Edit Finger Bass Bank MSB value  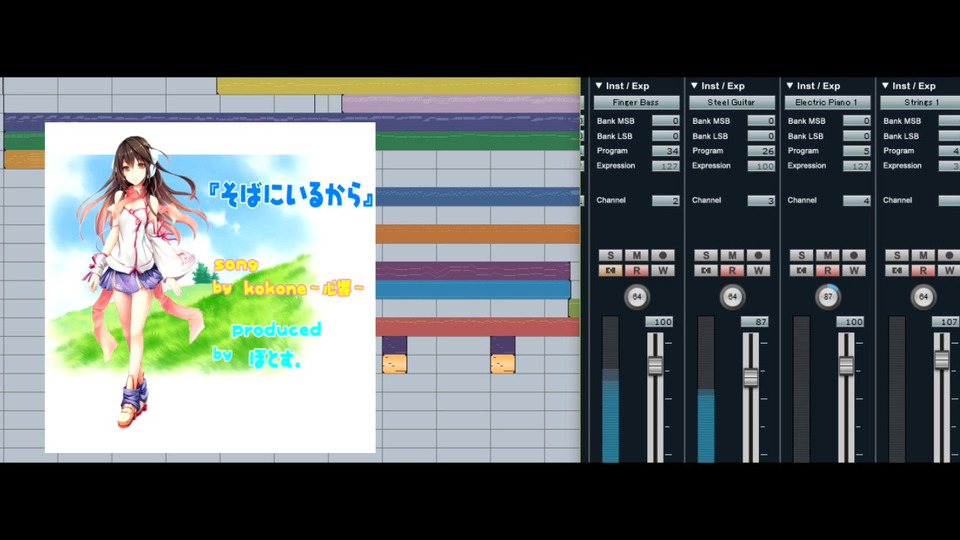(666, 121)
